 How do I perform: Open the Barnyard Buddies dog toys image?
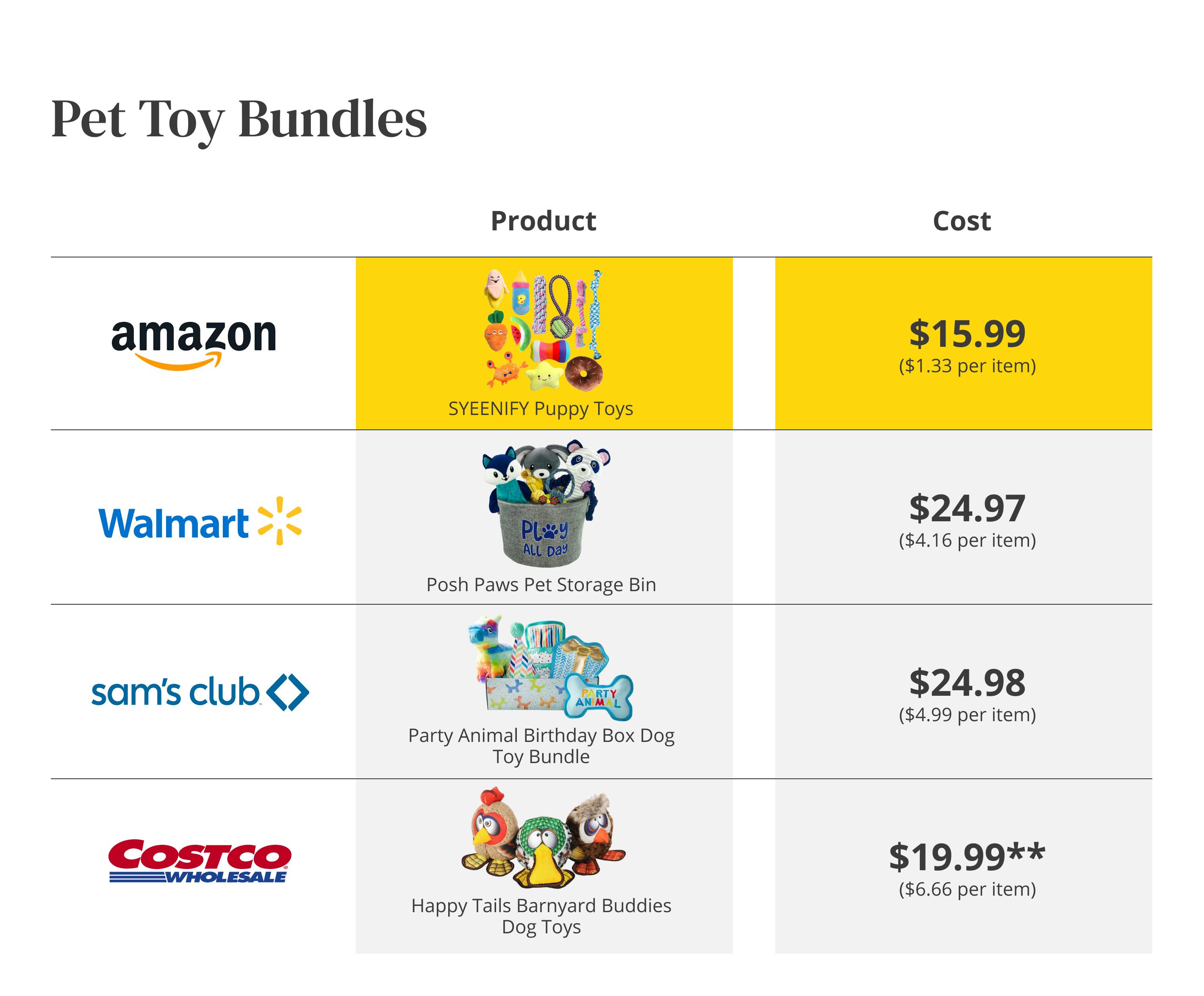click(543, 838)
